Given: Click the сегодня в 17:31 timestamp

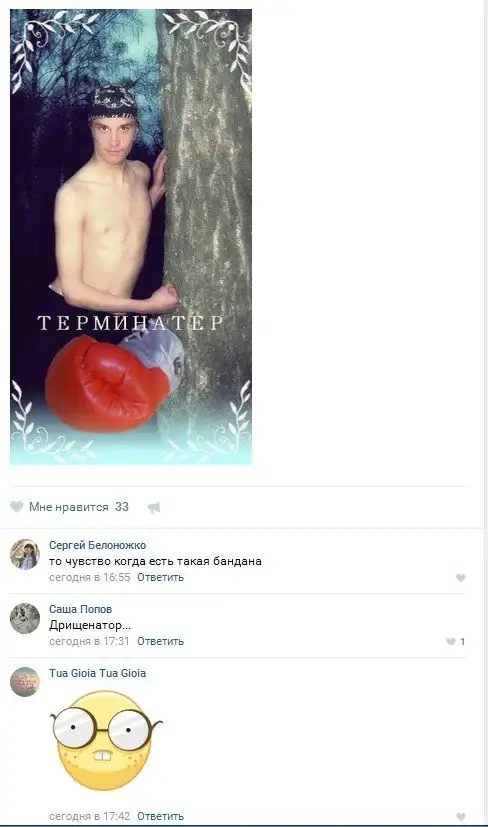Looking at the screenshot, I should coord(89,641).
